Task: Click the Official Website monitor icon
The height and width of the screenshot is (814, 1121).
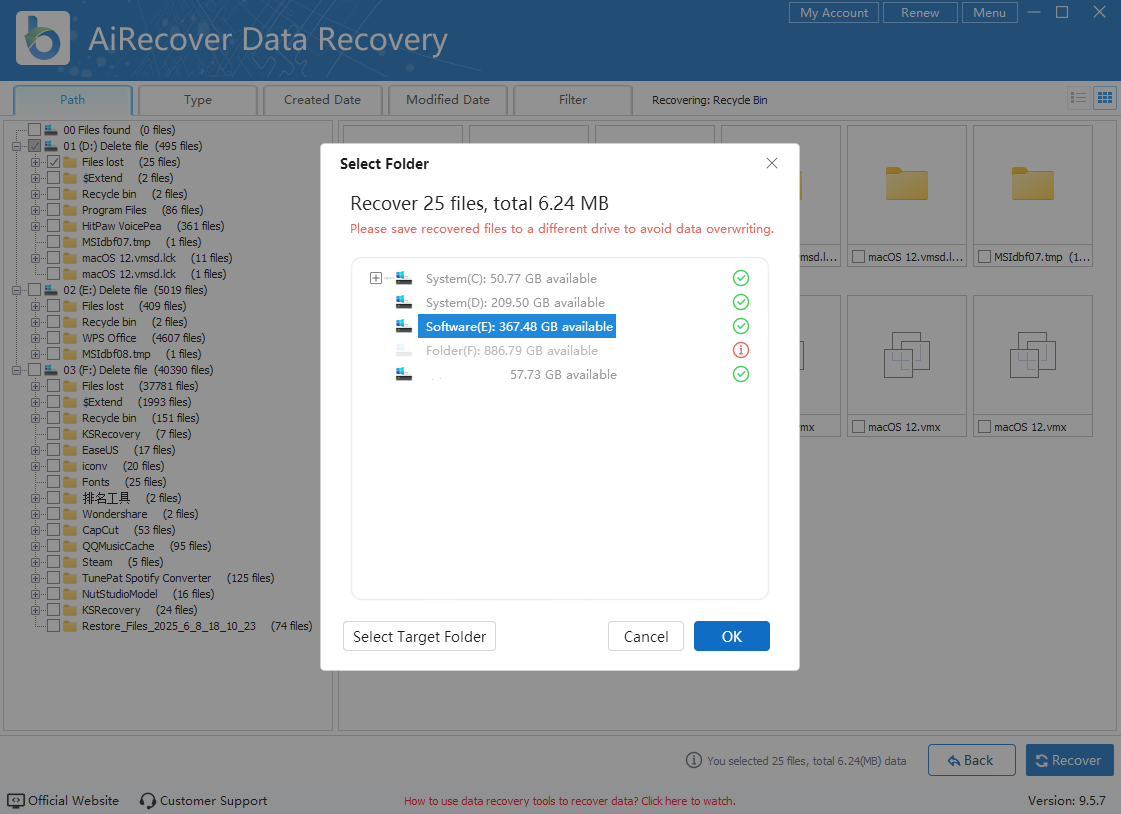Action: (16, 801)
